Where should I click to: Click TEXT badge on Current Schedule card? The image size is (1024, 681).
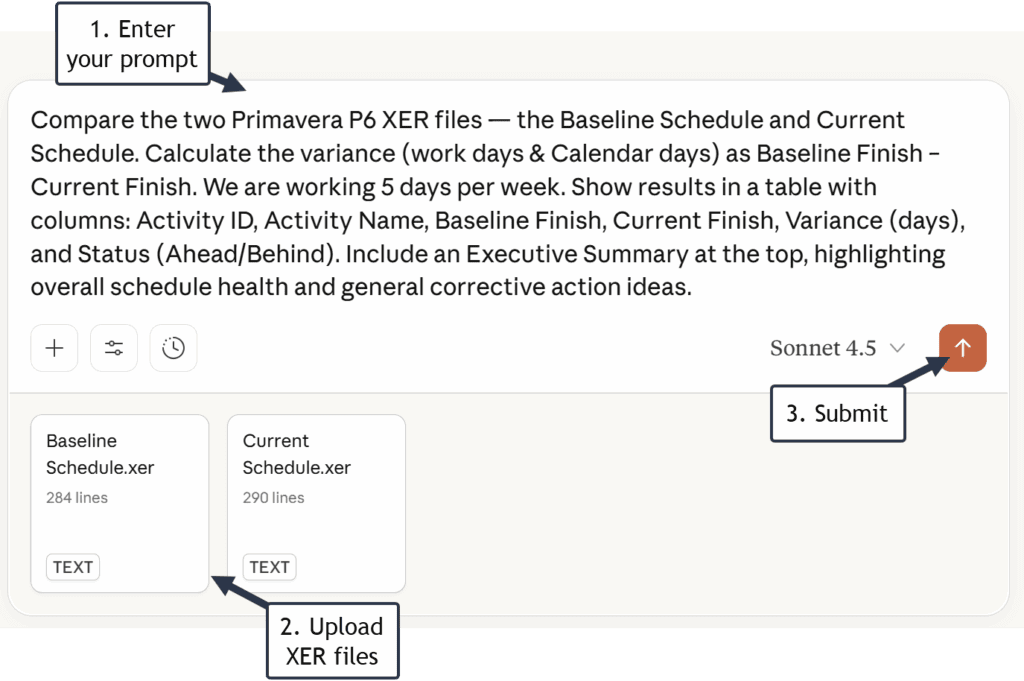point(269,567)
